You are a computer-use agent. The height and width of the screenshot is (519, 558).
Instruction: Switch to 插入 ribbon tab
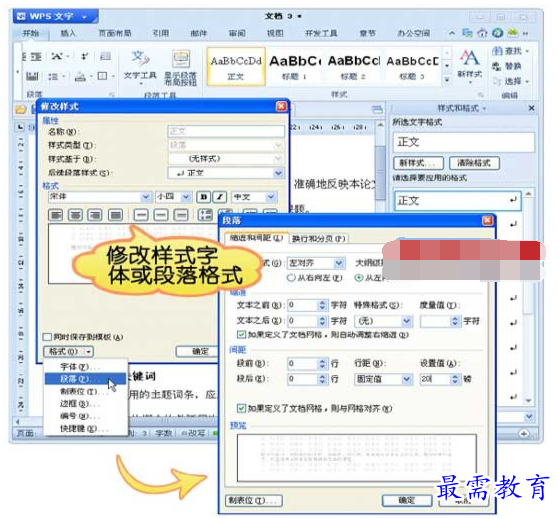(x=68, y=33)
